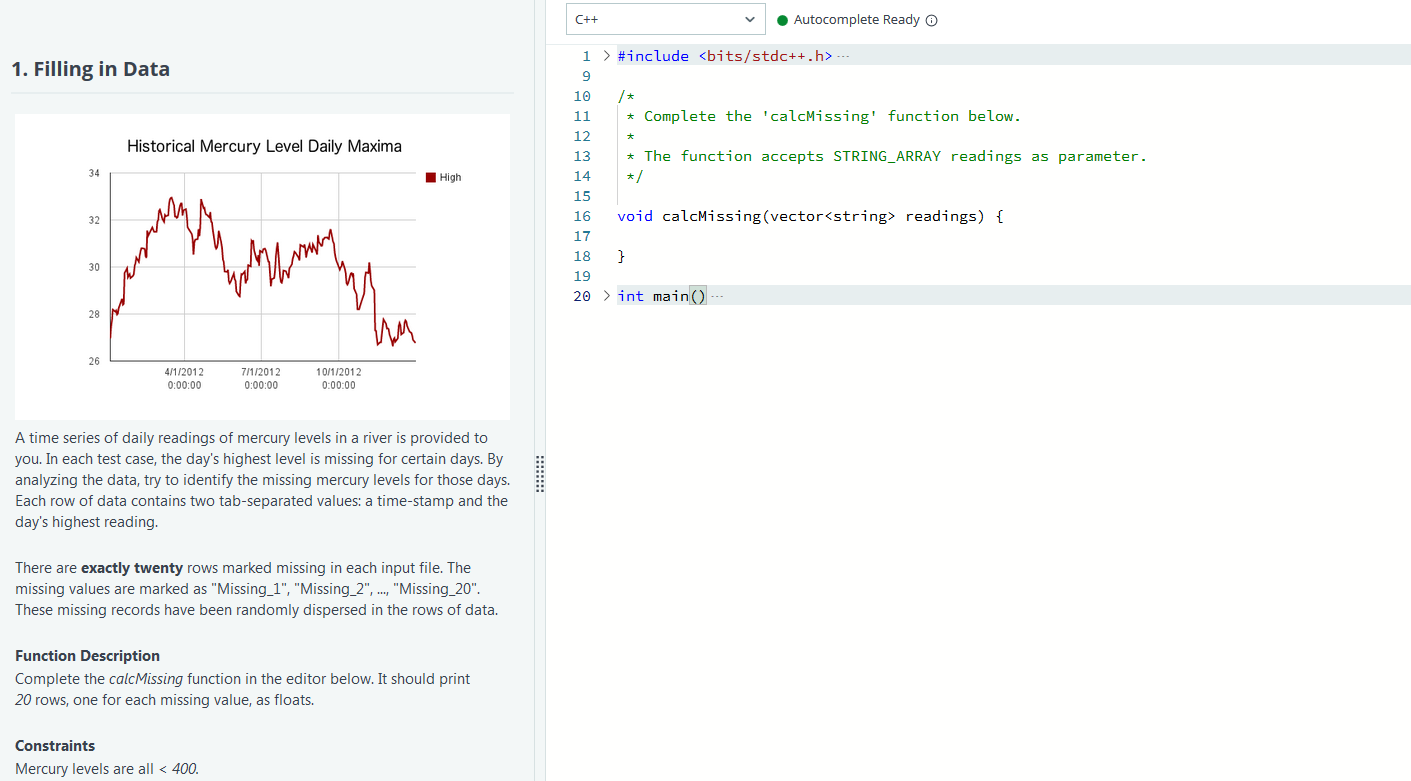The height and width of the screenshot is (781, 1411).
Task: Click the Mercury Level chart image
Action: click(x=262, y=267)
